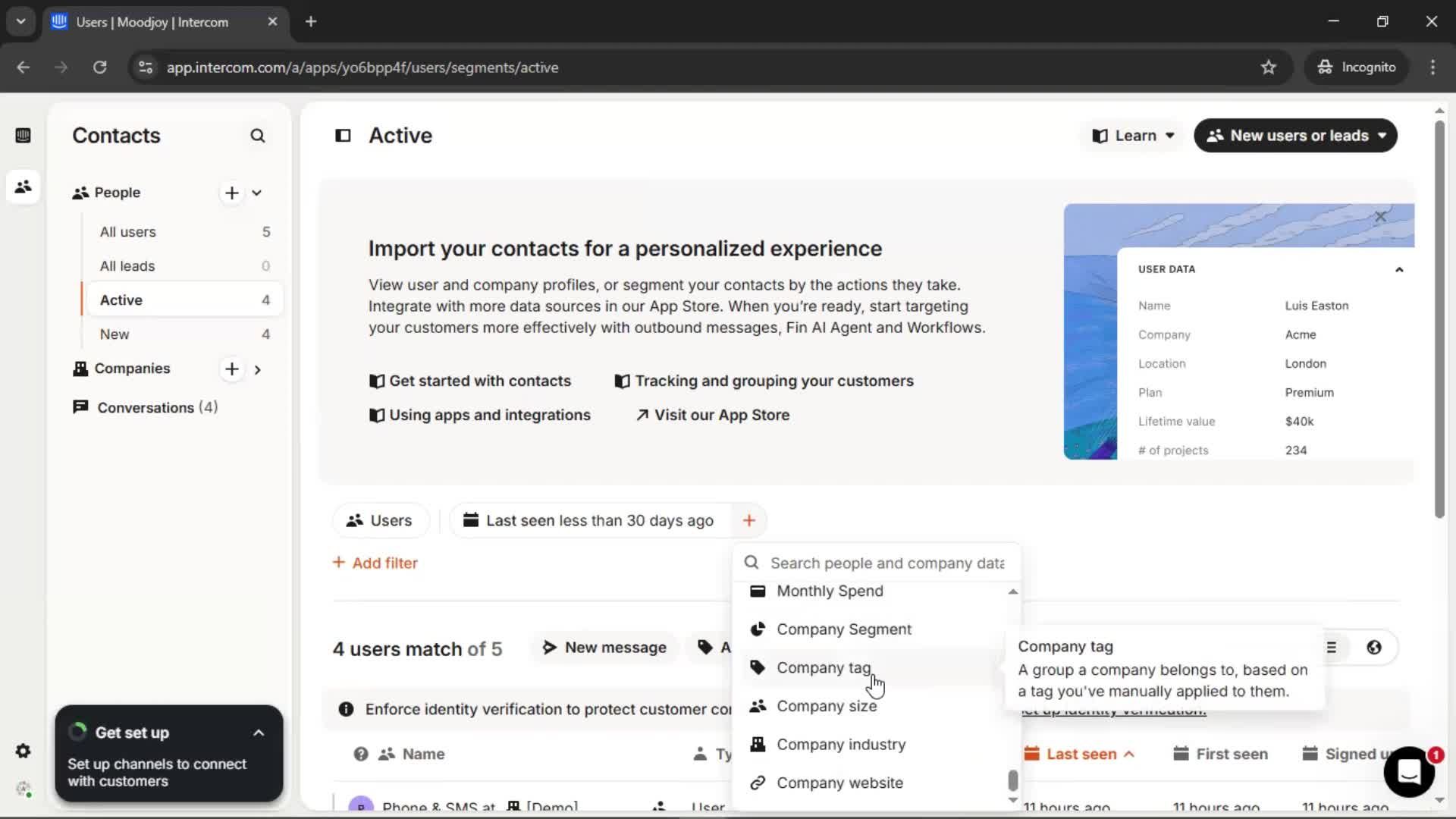The height and width of the screenshot is (819, 1456).
Task: Switch to map view globe icon
Action: click(x=1374, y=648)
